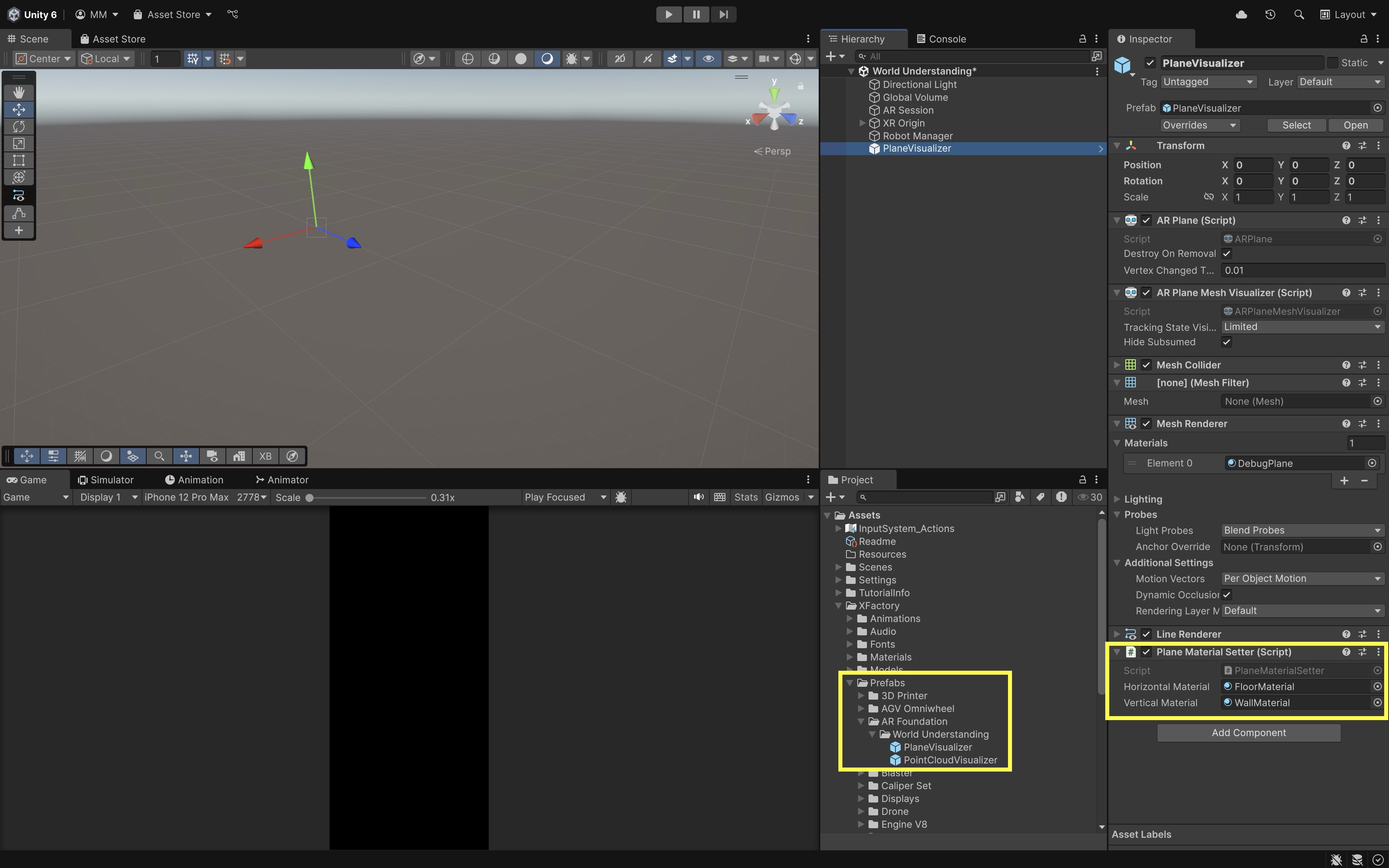Select the Hand view tool

18,92
